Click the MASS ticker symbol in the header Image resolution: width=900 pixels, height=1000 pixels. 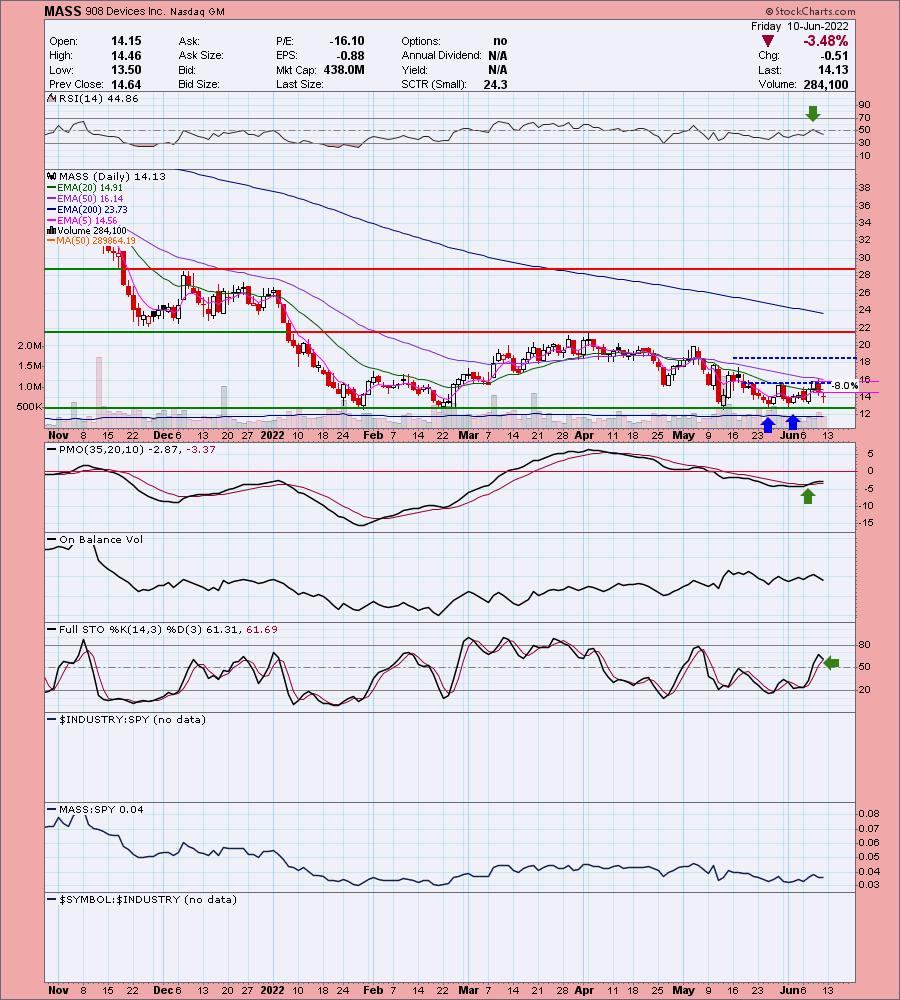coord(63,11)
